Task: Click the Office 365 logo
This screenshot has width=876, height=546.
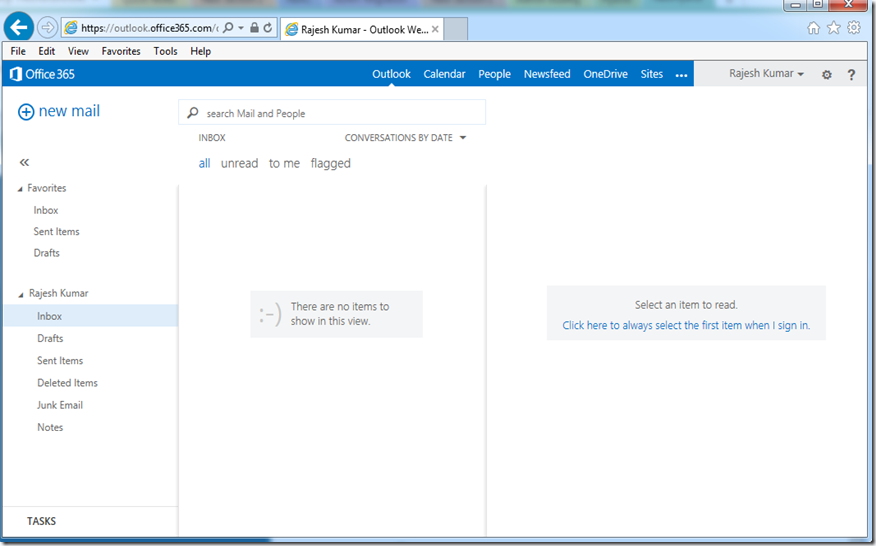Action: tap(42, 74)
